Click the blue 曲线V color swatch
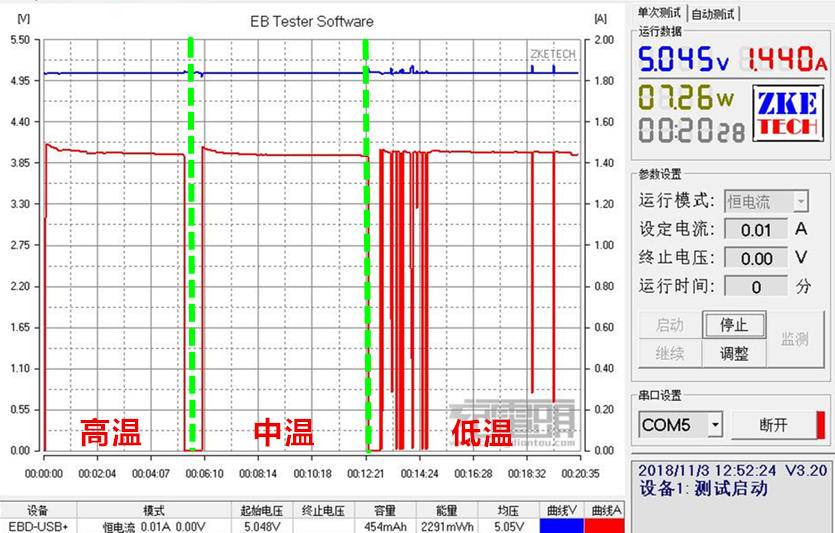Image resolution: width=835 pixels, height=533 pixels. (563, 525)
